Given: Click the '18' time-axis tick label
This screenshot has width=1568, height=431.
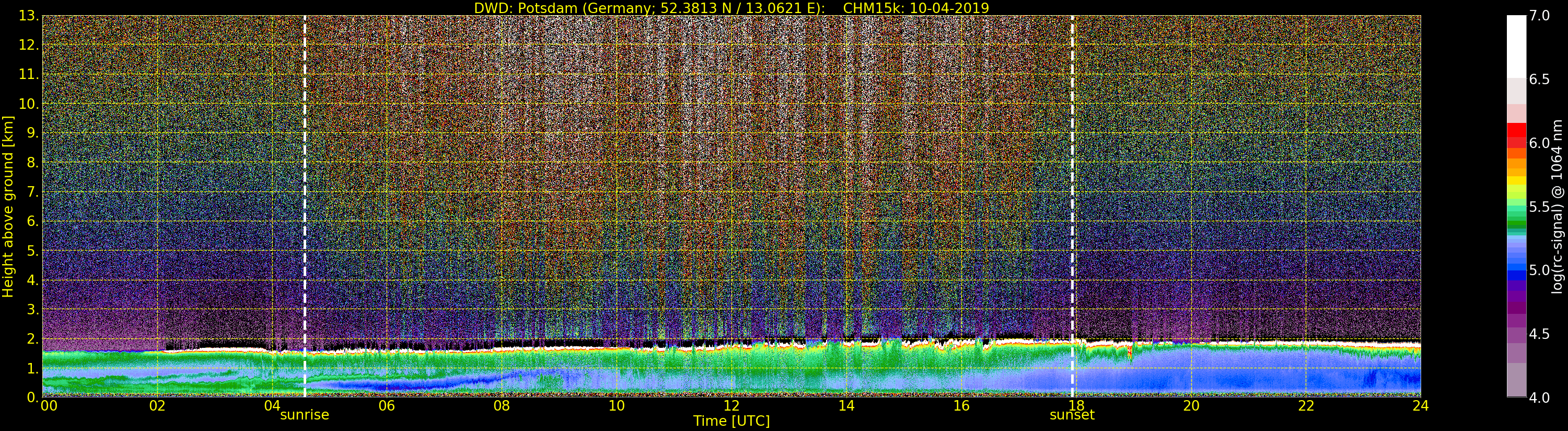Looking at the screenshot, I should click(1076, 406).
